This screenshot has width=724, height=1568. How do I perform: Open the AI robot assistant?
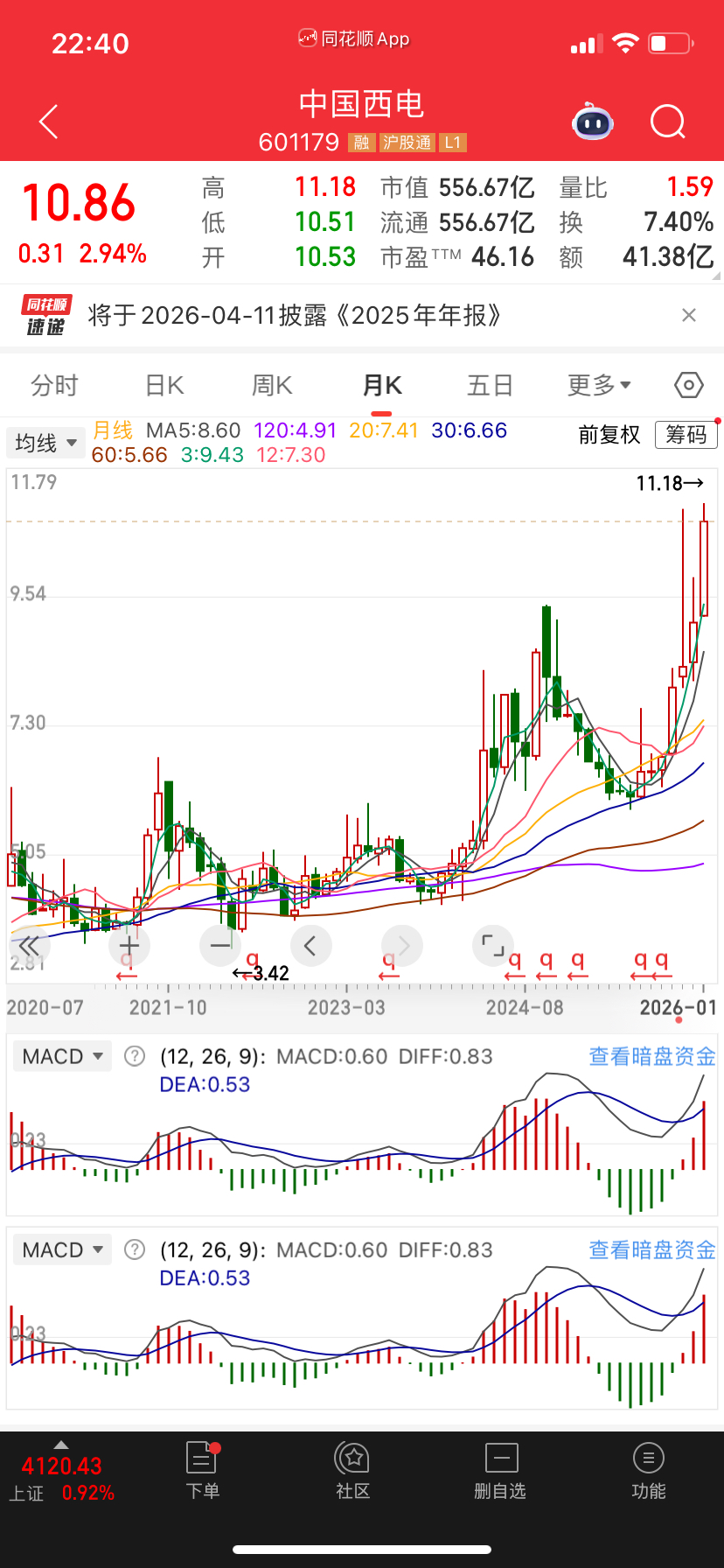pyautogui.click(x=593, y=122)
